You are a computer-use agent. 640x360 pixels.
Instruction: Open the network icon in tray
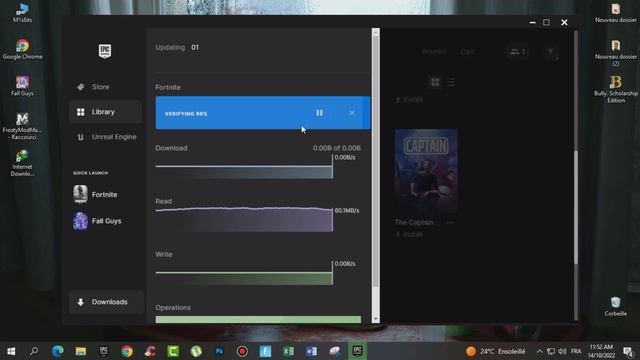pyautogui.click(x=551, y=351)
